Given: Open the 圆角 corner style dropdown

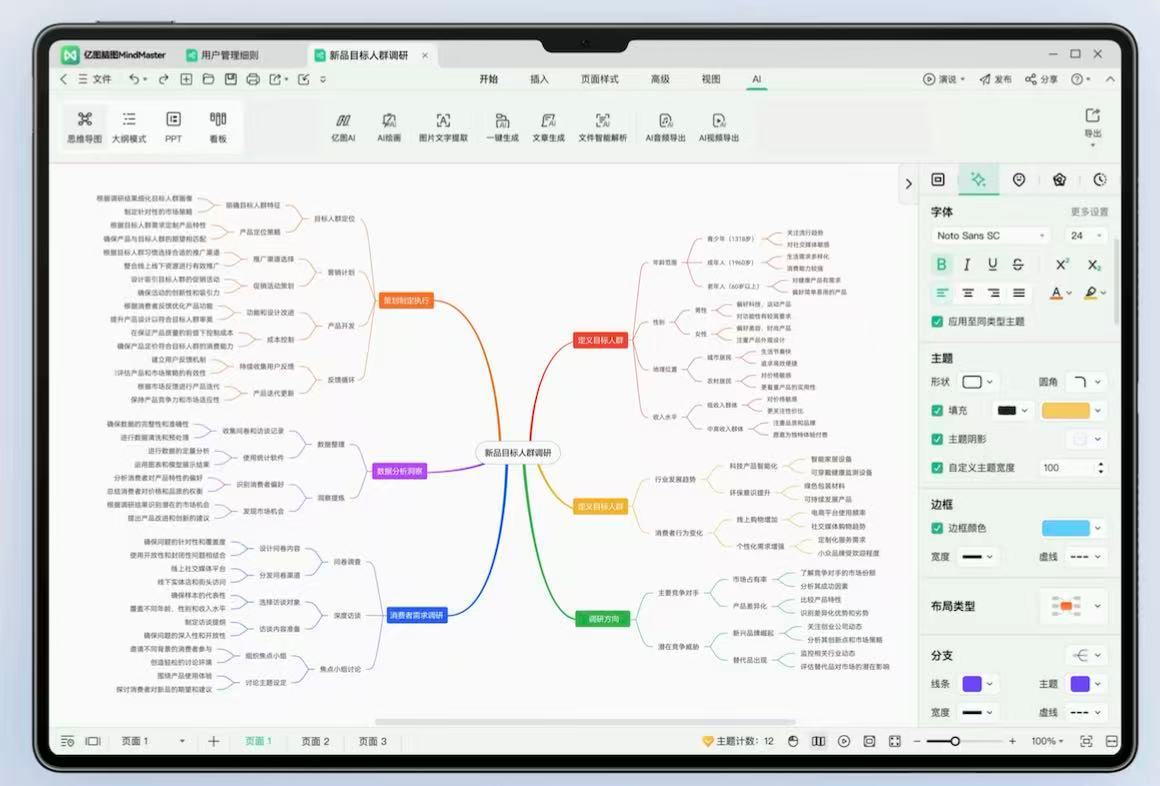Looking at the screenshot, I should (1087, 382).
